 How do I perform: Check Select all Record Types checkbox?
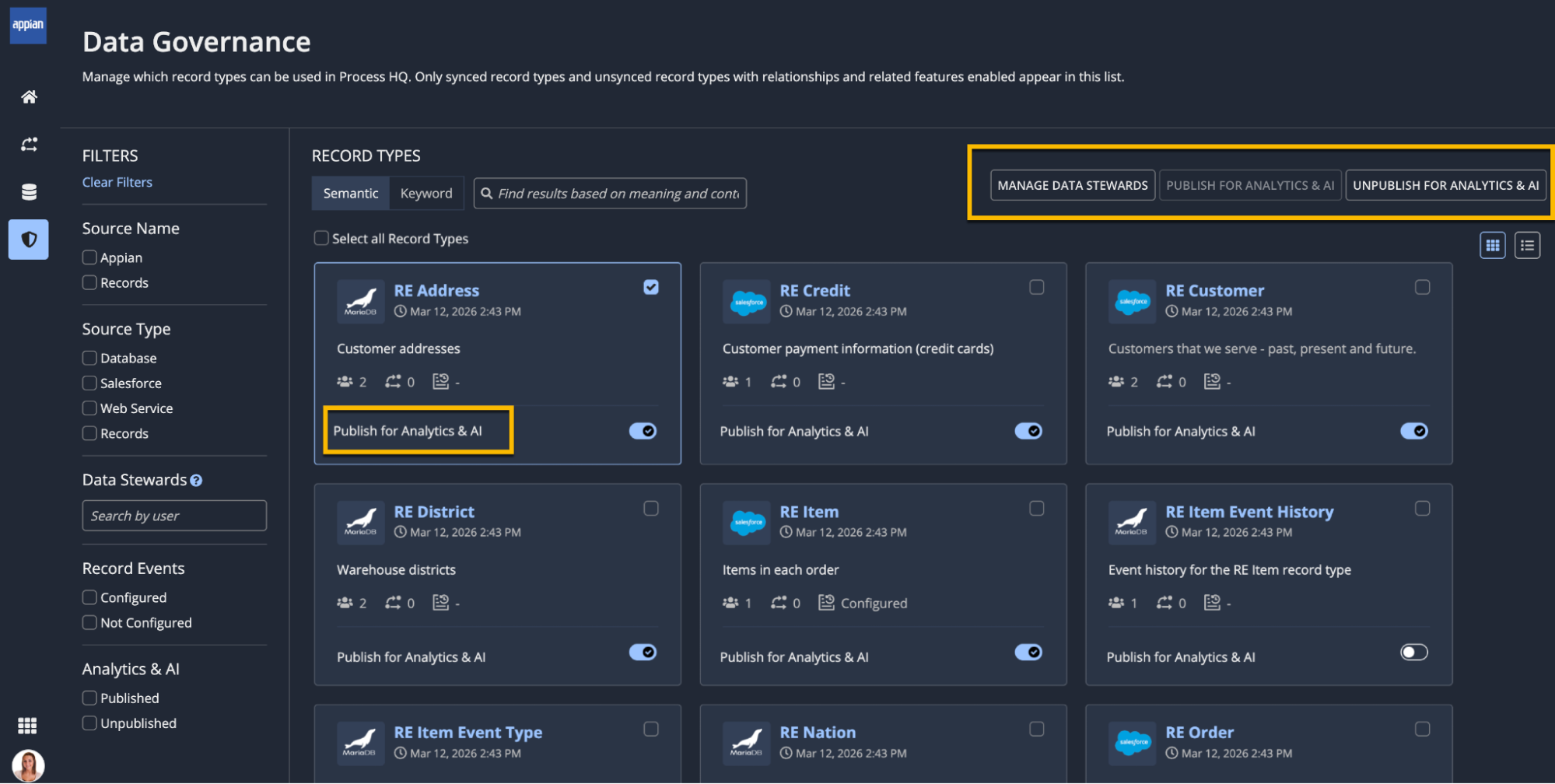(x=321, y=238)
